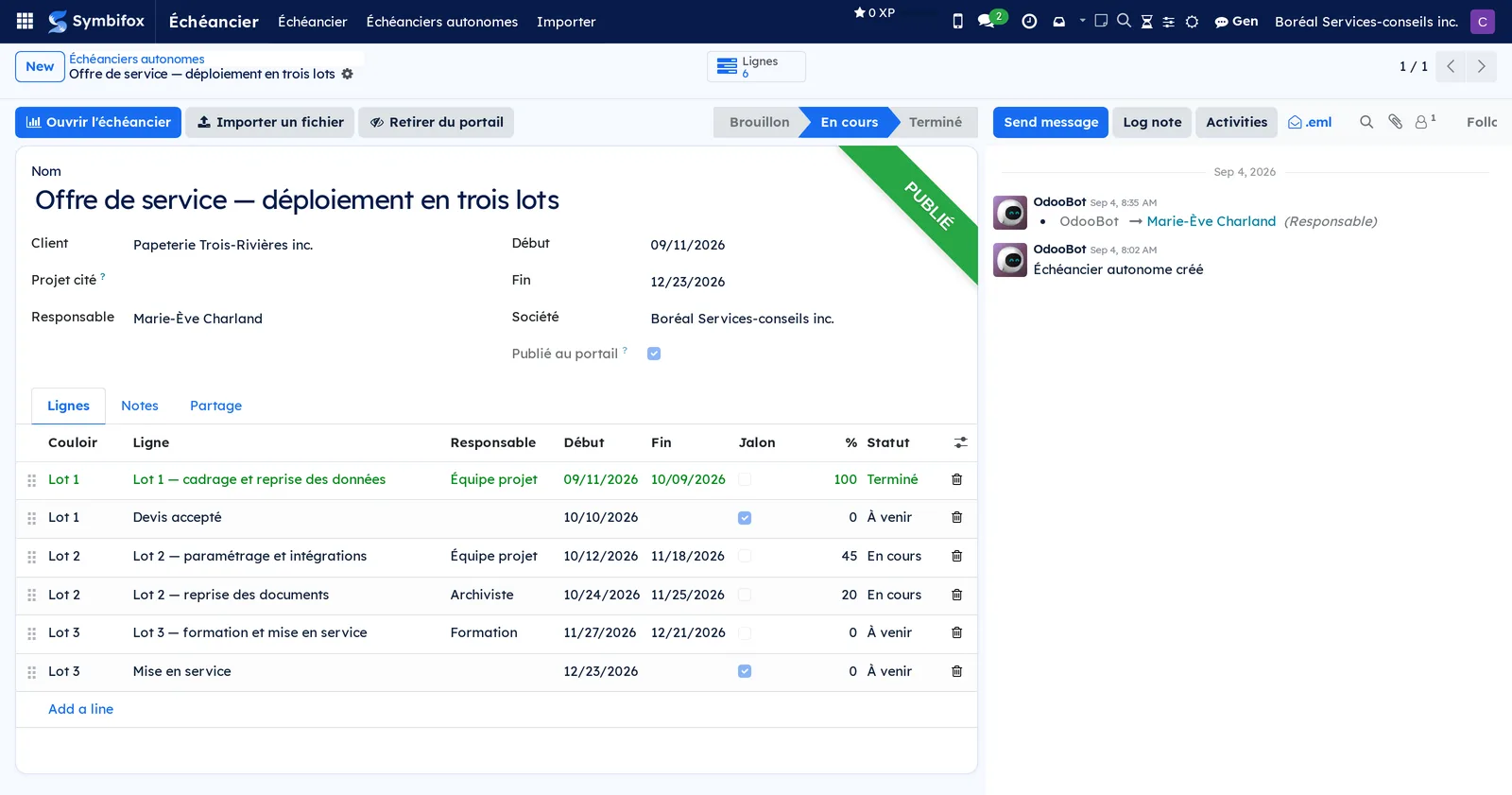The width and height of the screenshot is (1512, 795).
Task: Expand the small caret next to tray icon
Action: [x=1083, y=20]
